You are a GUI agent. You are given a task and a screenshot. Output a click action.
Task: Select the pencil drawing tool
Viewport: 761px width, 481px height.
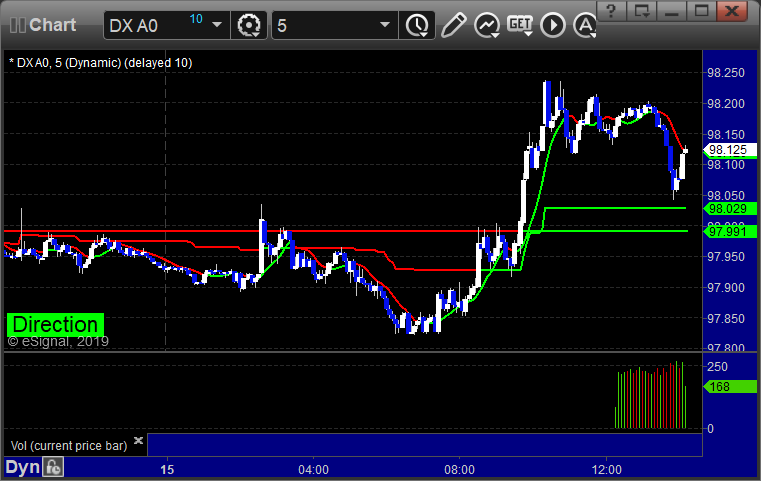click(453, 25)
